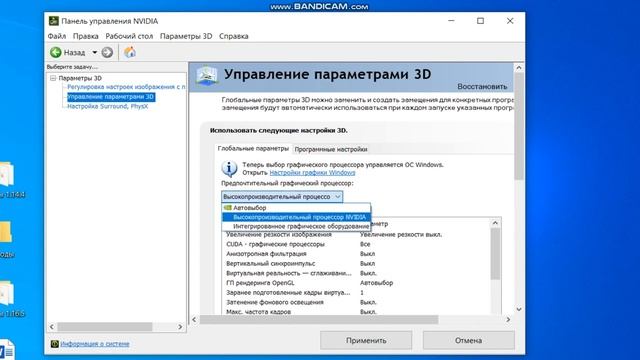Select Затенение фонового освещения row
Image resolution: width=640 pixels, height=360 pixels.
click(x=356, y=302)
